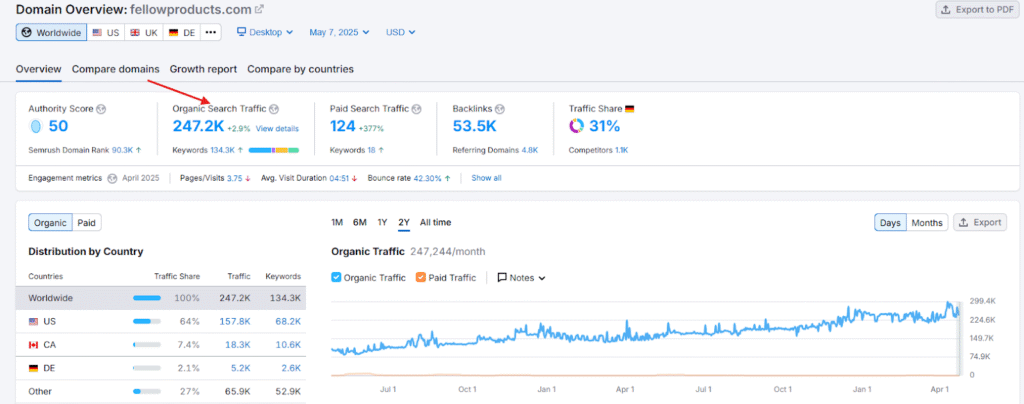The width and height of the screenshot is (1024, 404).
Task: Select the Worldwide database button
Action: point(52,33)
